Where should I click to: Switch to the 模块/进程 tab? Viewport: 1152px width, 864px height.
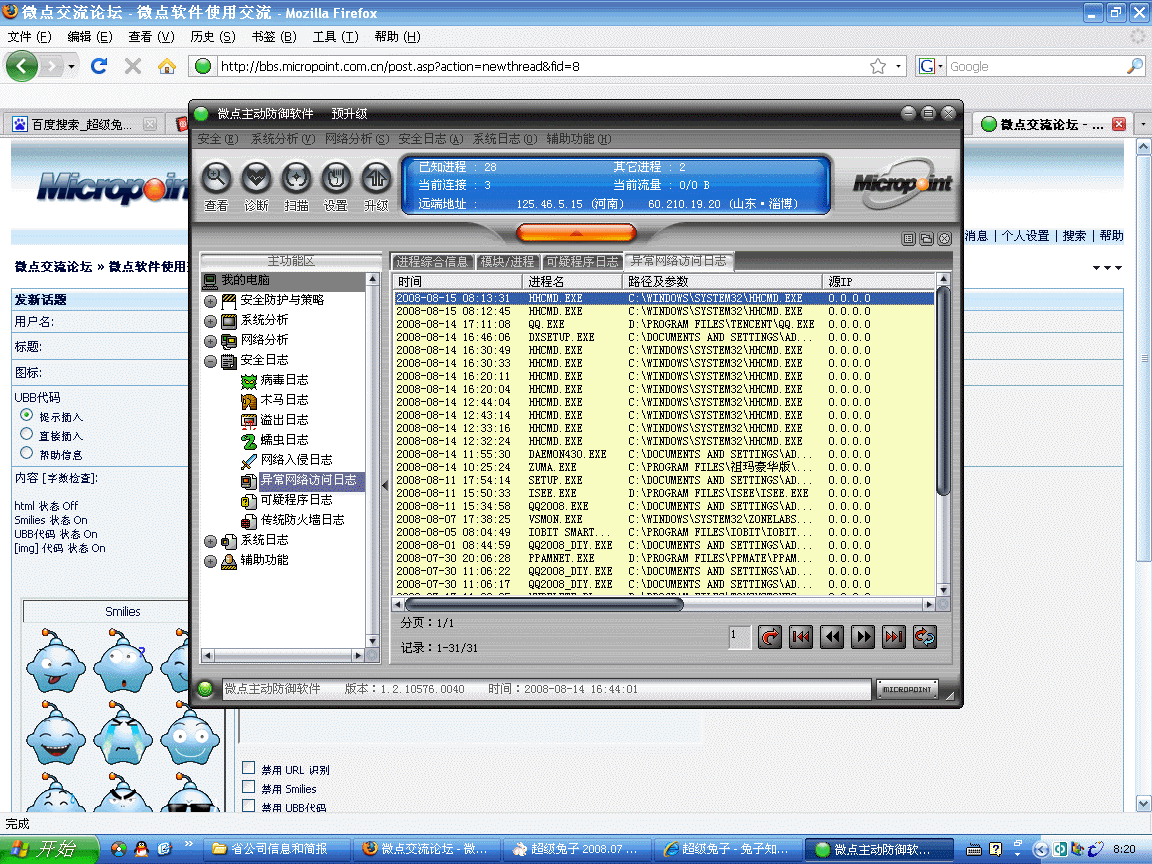pyautogui.click(x=508, y=262)
